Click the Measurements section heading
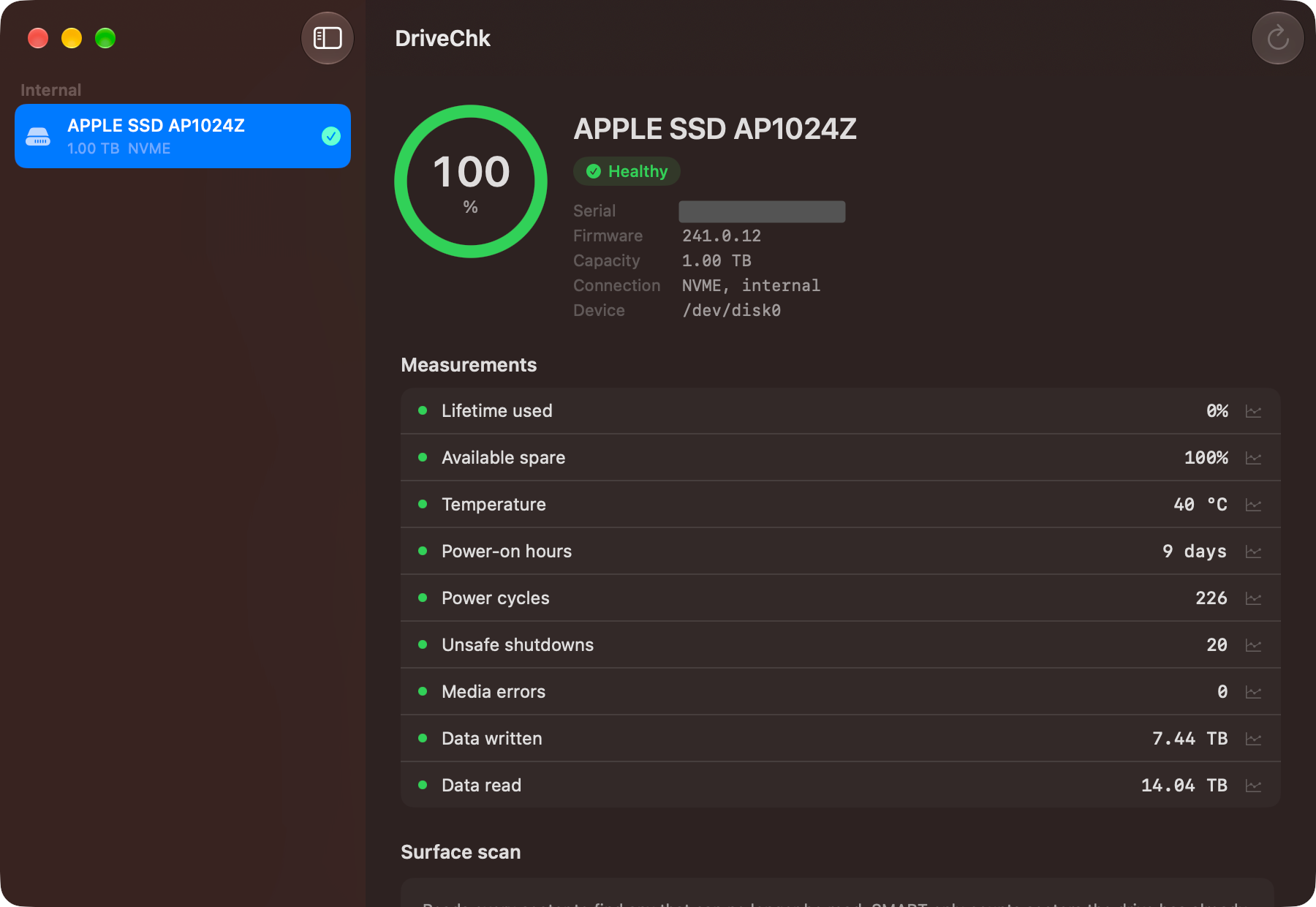 [469, 365]
